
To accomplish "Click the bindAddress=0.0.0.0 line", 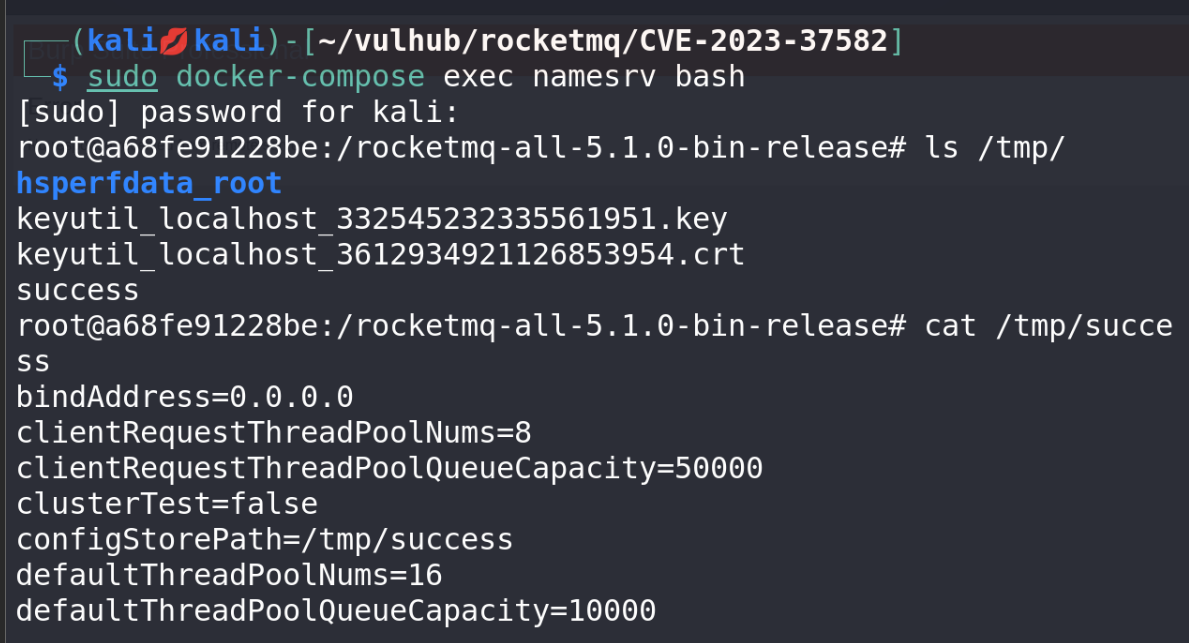I will [x=185, y=397].
